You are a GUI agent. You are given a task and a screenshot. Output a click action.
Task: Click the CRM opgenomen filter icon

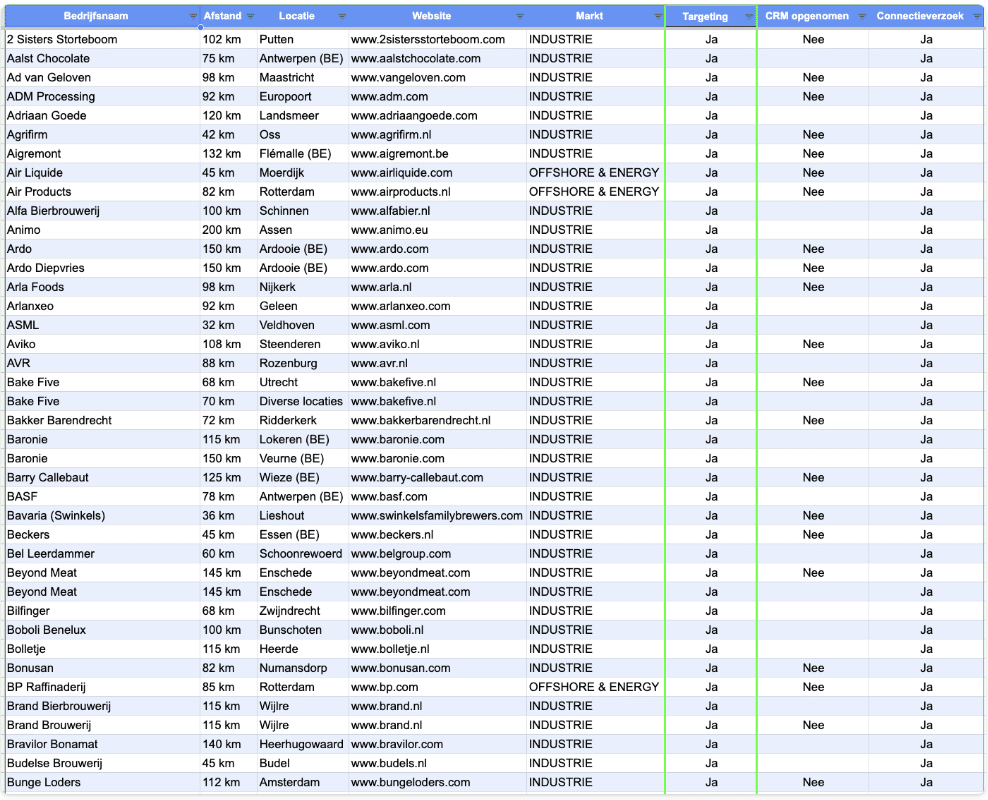click(861, 17)
